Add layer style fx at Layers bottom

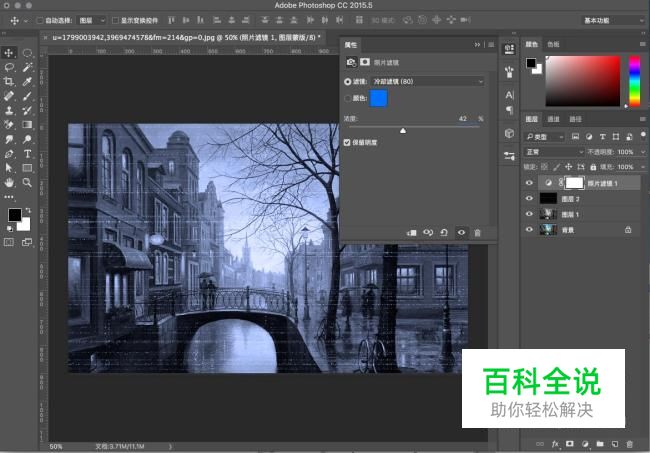click(x=555, y=444)
